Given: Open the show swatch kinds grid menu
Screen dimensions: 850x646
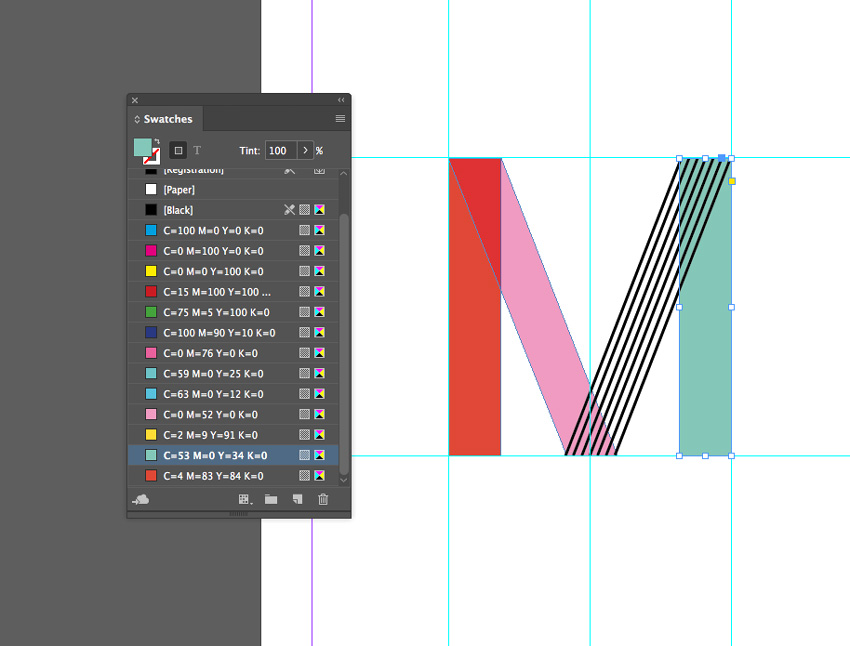Looking at the screenshot, I should [x=246, y=500].
